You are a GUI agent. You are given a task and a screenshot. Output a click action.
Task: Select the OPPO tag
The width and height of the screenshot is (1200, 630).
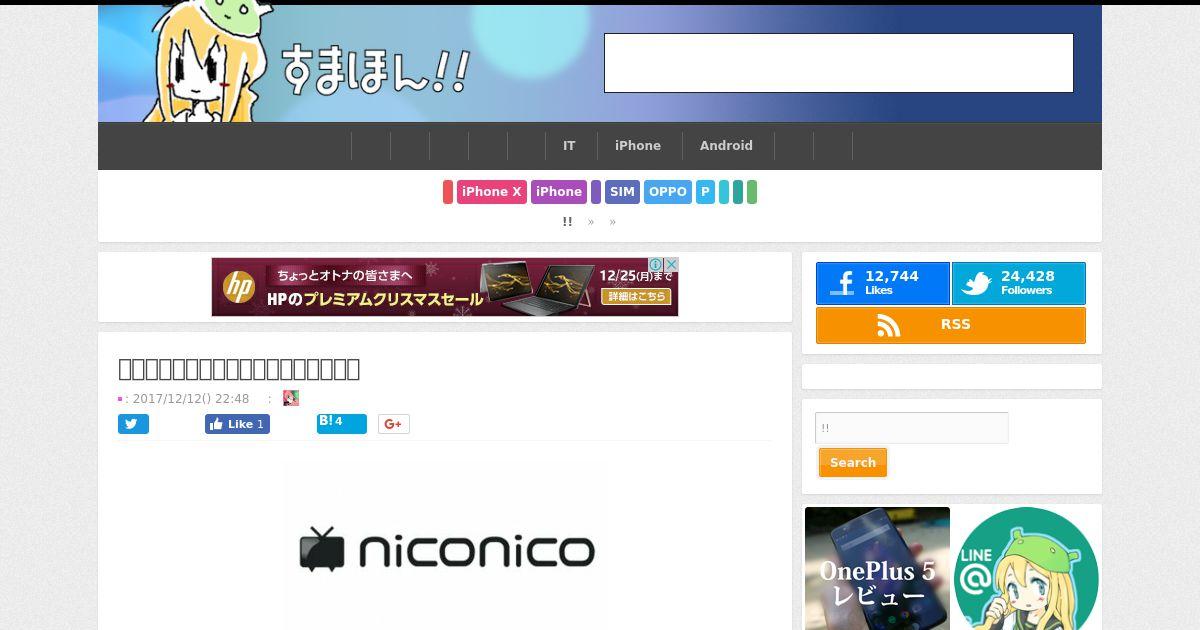[x=668, y=192]
